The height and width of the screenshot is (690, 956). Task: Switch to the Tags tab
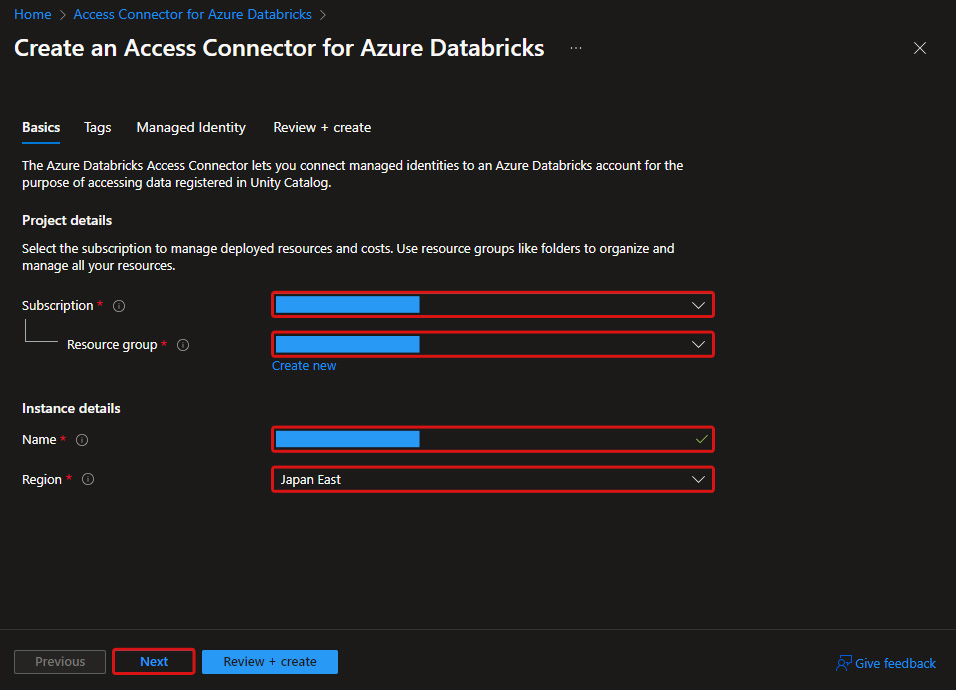click(x=98, y=127)
